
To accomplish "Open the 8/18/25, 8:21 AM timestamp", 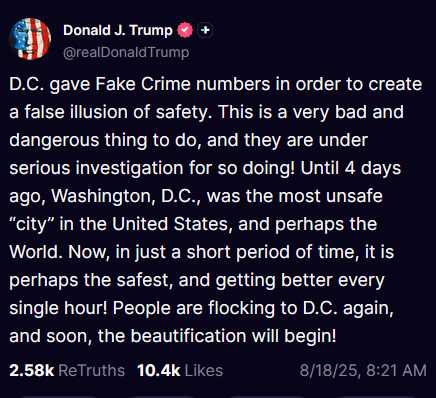I will click(x=363, y=370).
